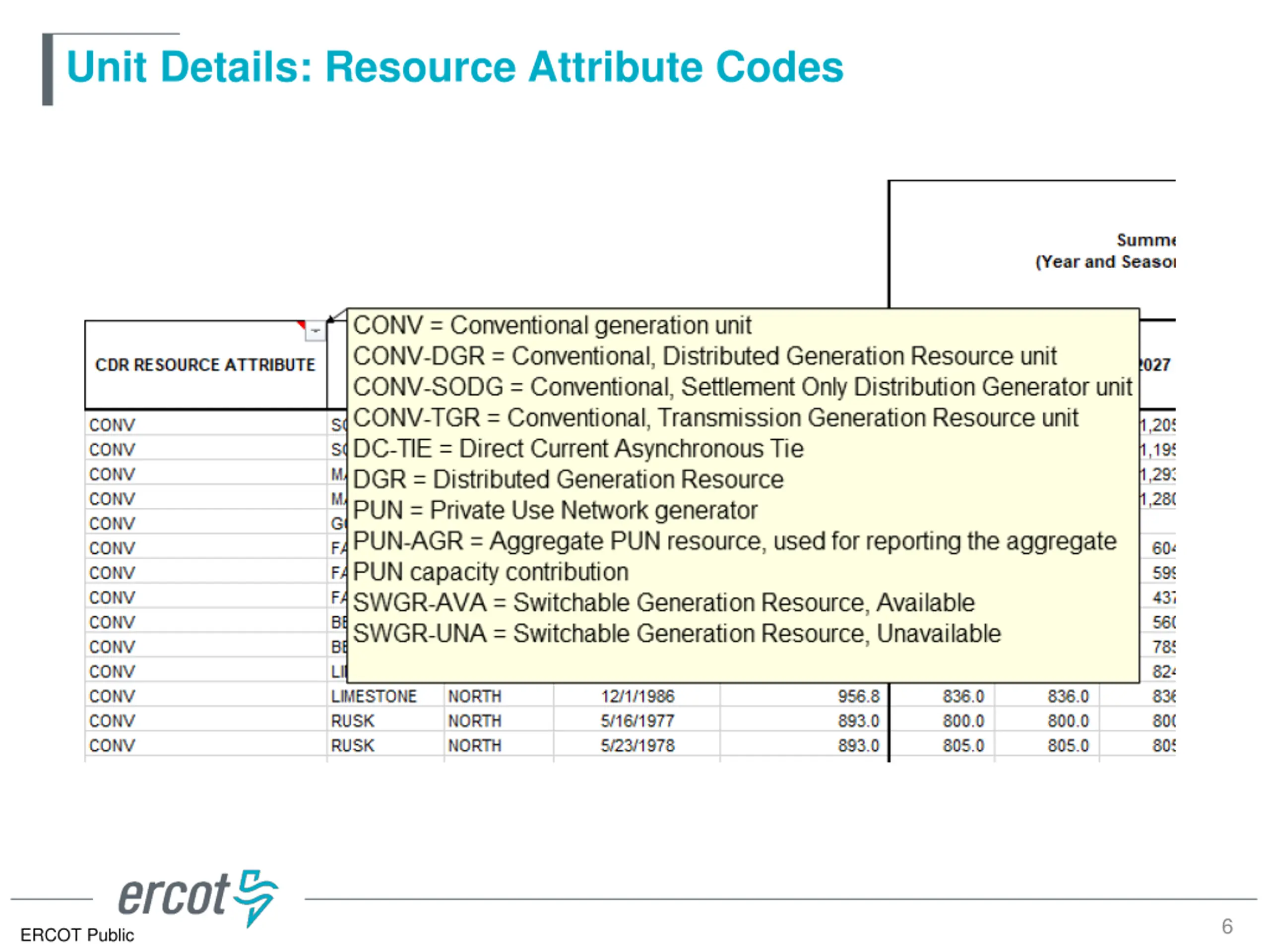The image size is (1270, 952).
Task: Select the LIMESTONE cell
Action: tap(385, 696)
